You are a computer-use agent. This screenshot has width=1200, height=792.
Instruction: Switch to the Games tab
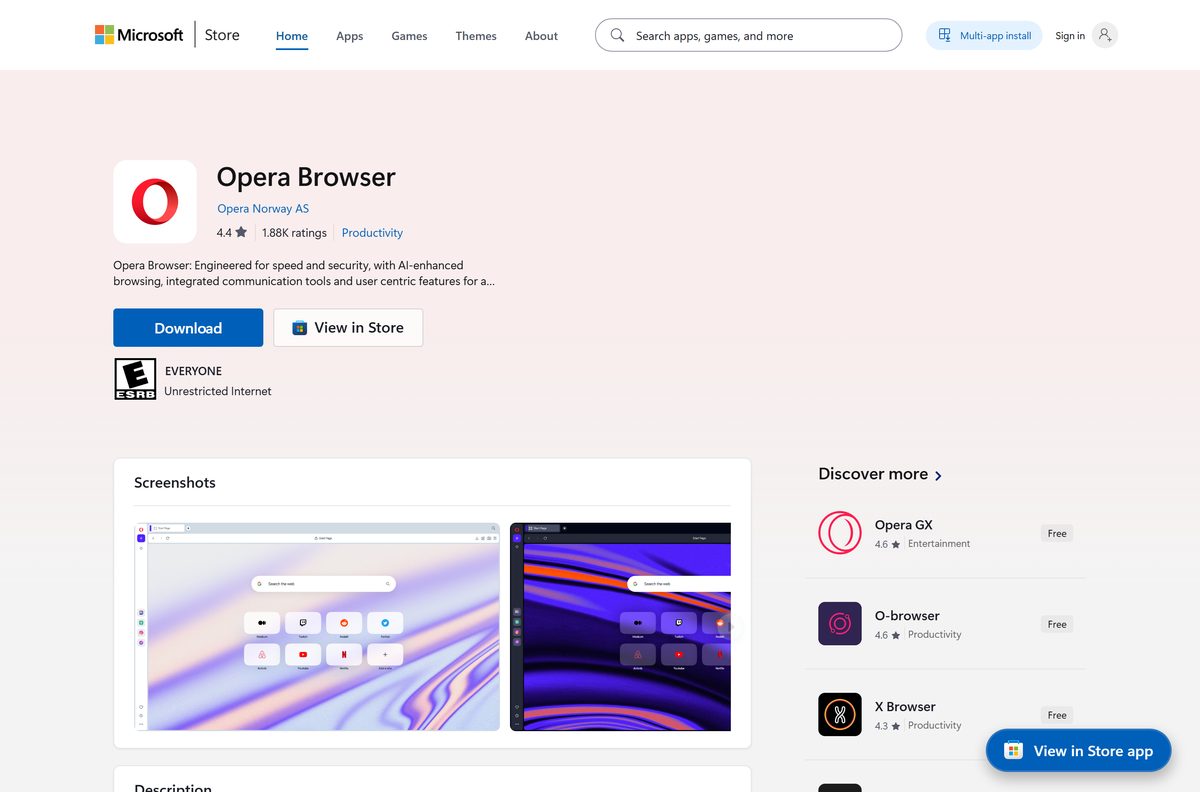(x=409, y=36)
